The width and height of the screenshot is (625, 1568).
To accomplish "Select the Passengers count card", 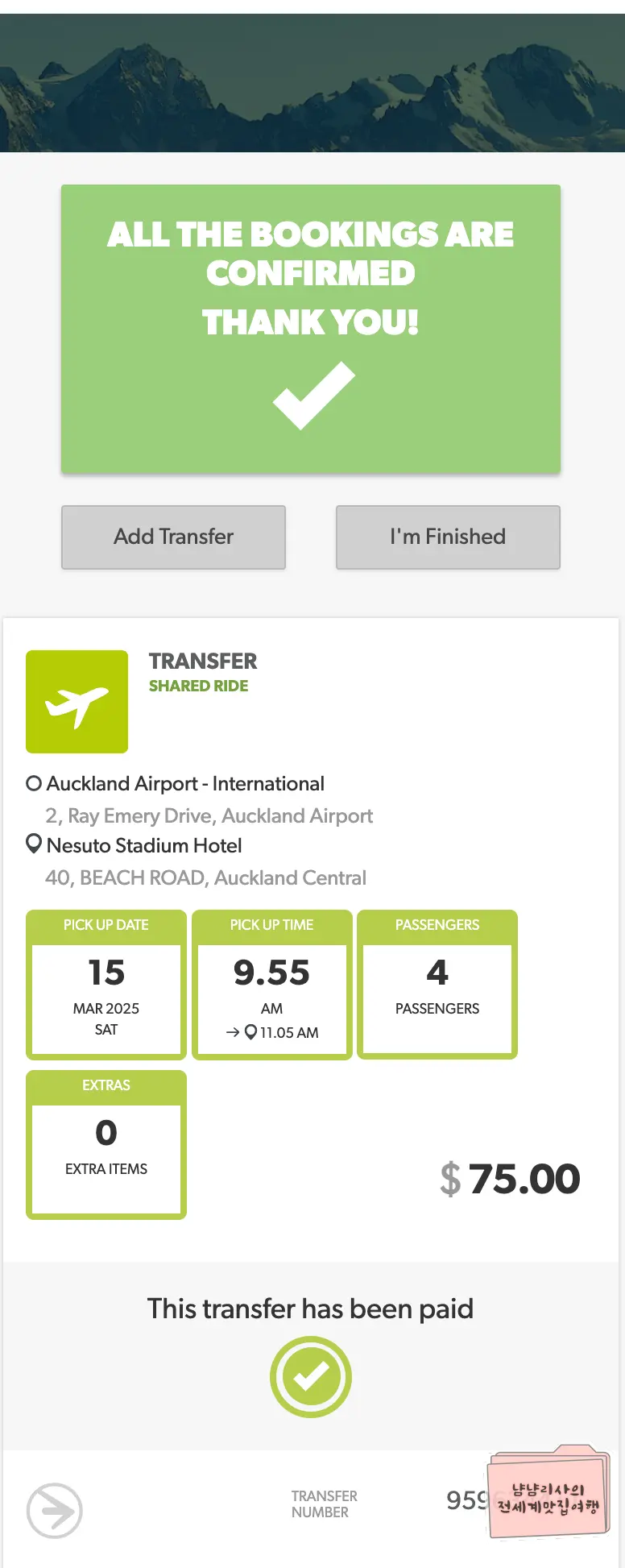I will (x=437, y=985).
